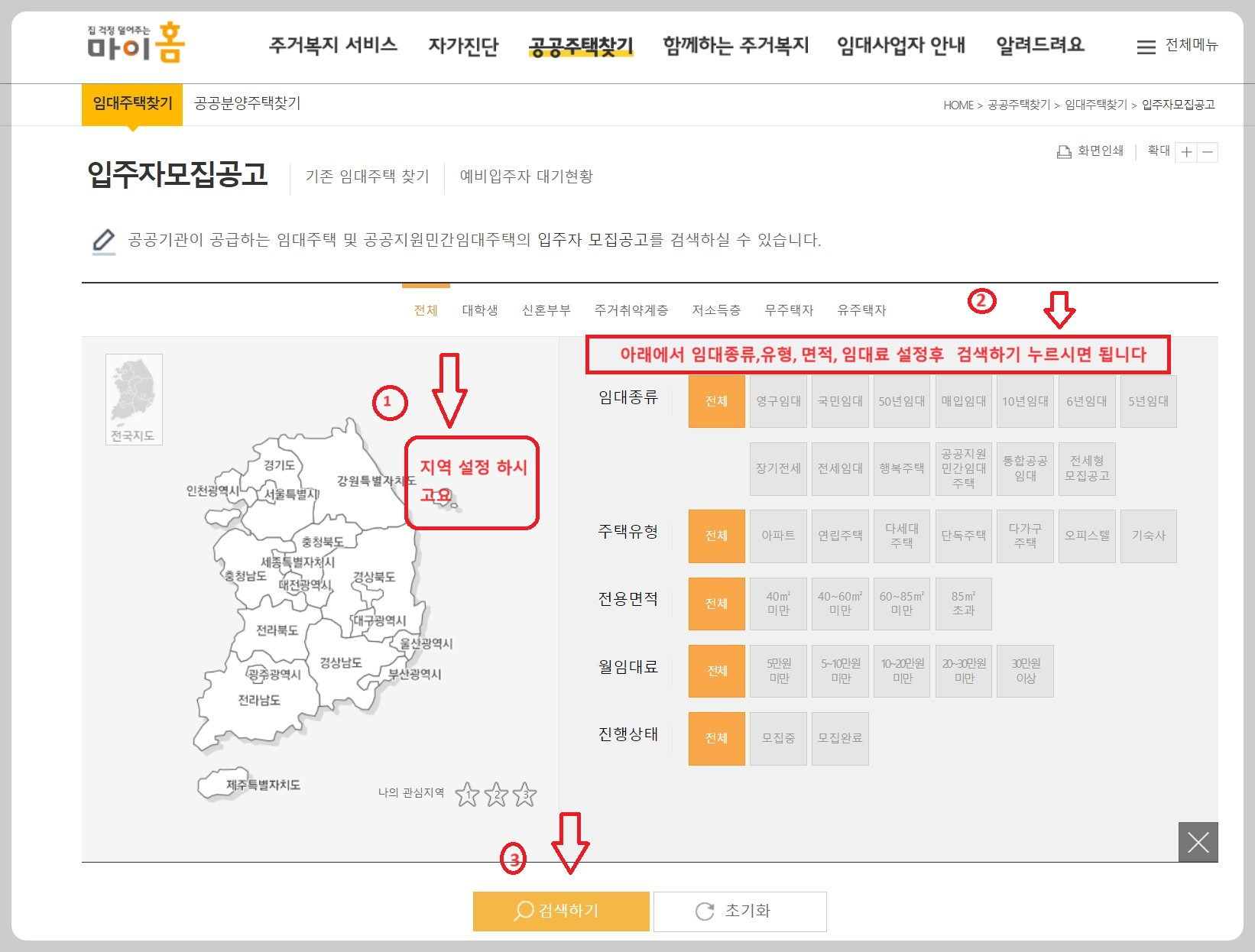Click the minus icon to shrink the view
The width and height of the screenshot is (1255, 952).
(1209, 151)
